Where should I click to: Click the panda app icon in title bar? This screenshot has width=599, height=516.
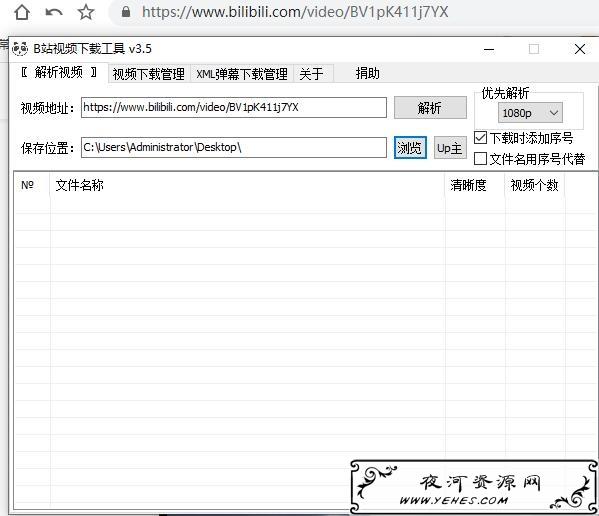pyautogui.click(x=20, y=49)
